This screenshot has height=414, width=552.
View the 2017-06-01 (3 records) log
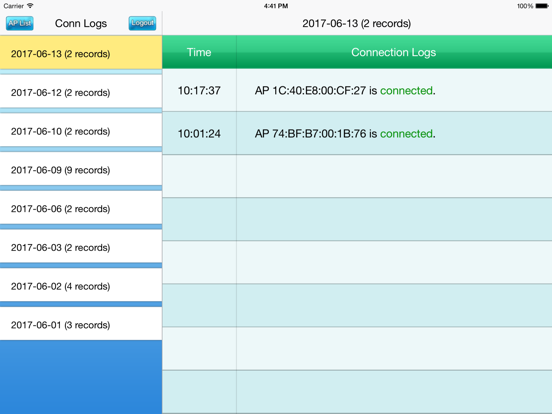(x=81, y=324)
